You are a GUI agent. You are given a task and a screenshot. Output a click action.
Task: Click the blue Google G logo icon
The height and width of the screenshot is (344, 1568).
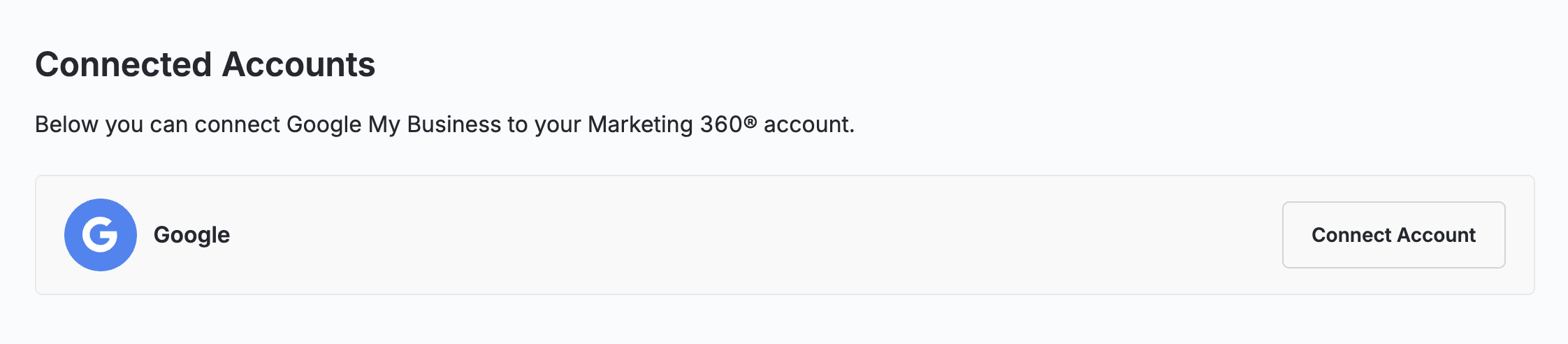point(101,235)
